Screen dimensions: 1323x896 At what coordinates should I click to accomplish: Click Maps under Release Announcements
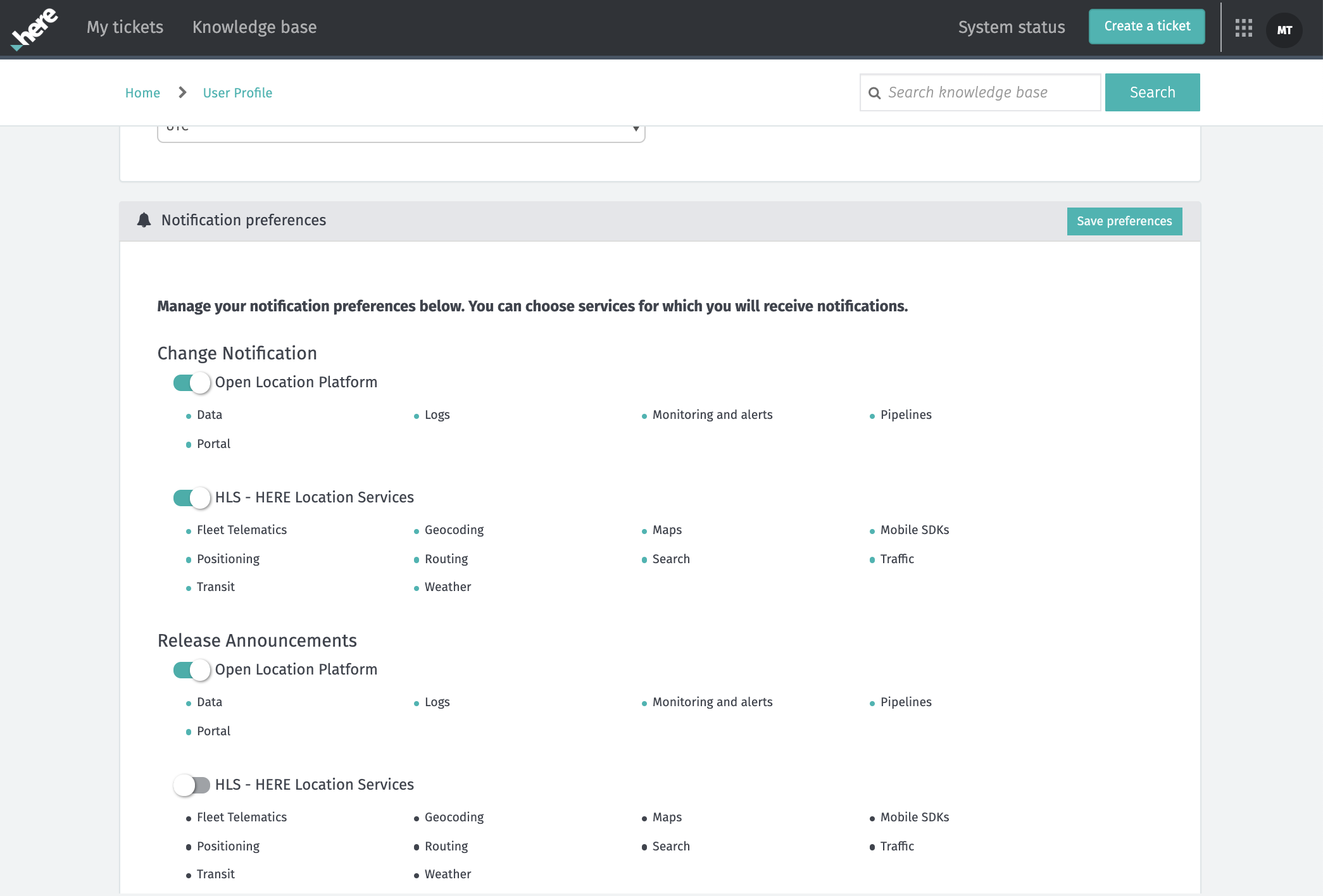667,818
